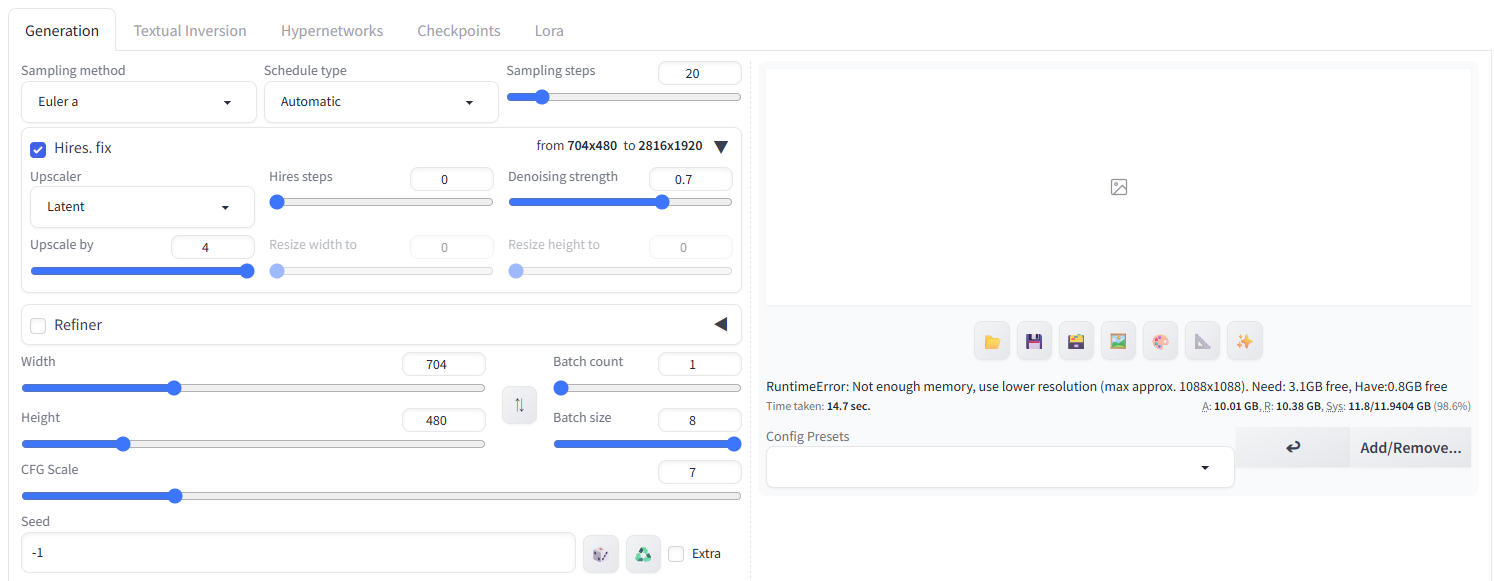1494x581 pixels.
Task: Open the Schedule type dropdown
Action: pyautogui.click(x=381, y=102)
